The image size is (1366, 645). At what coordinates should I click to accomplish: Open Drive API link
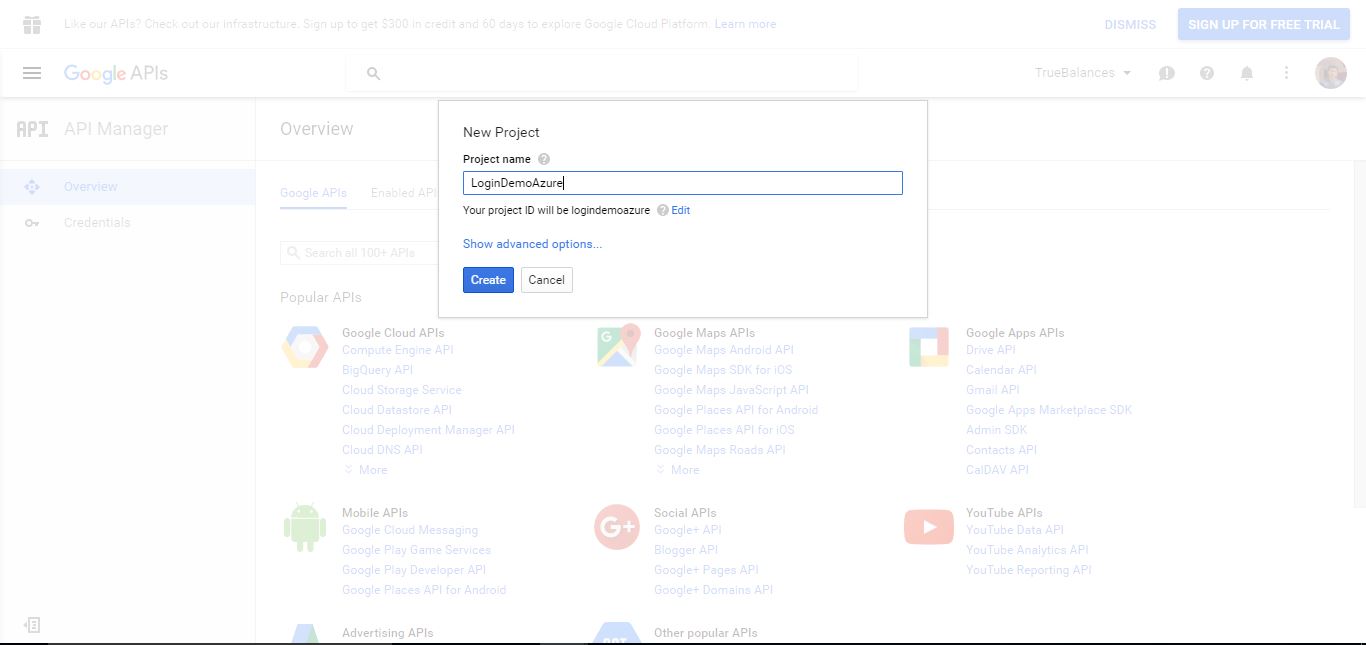(990, 350)
